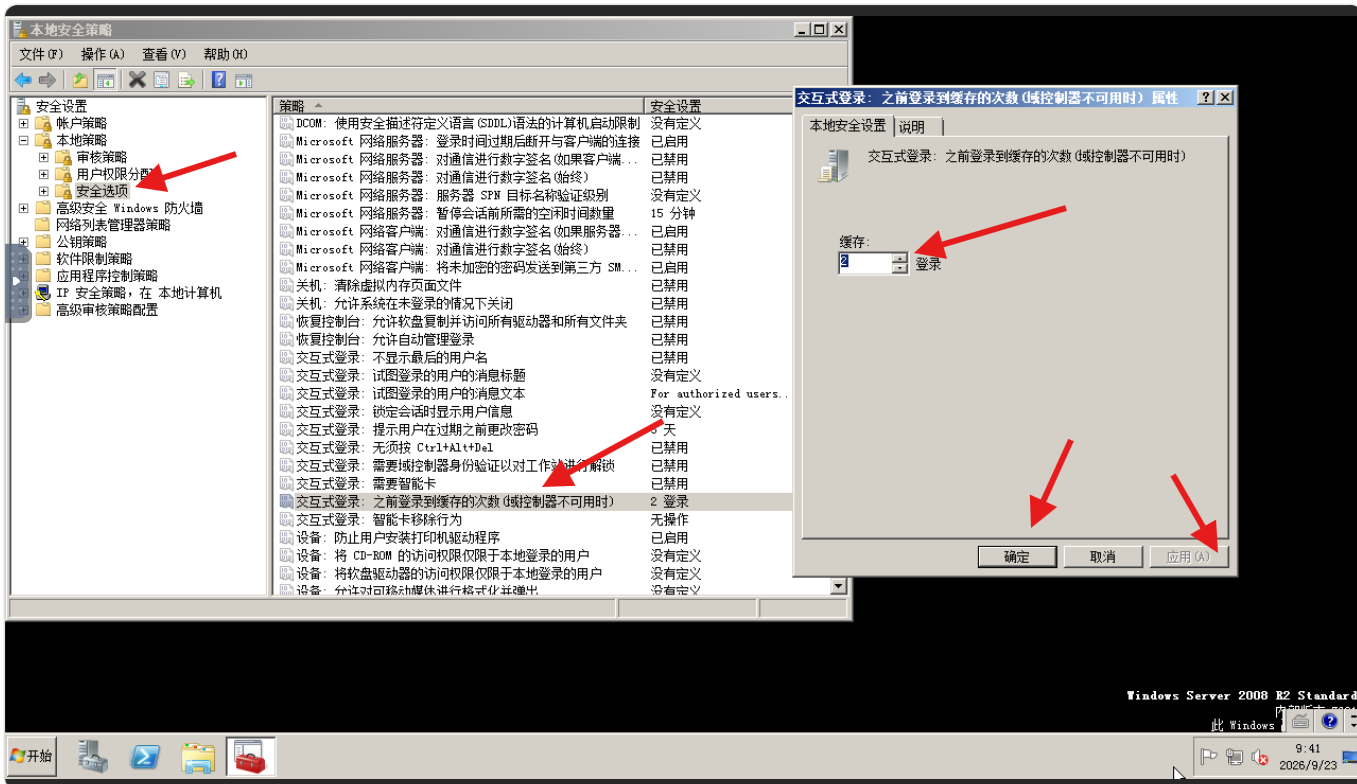Image resolution: width=1357 pixels, height=784 pixels.
Task: Open the 操作(A) menu
Action: click(103, 54)
